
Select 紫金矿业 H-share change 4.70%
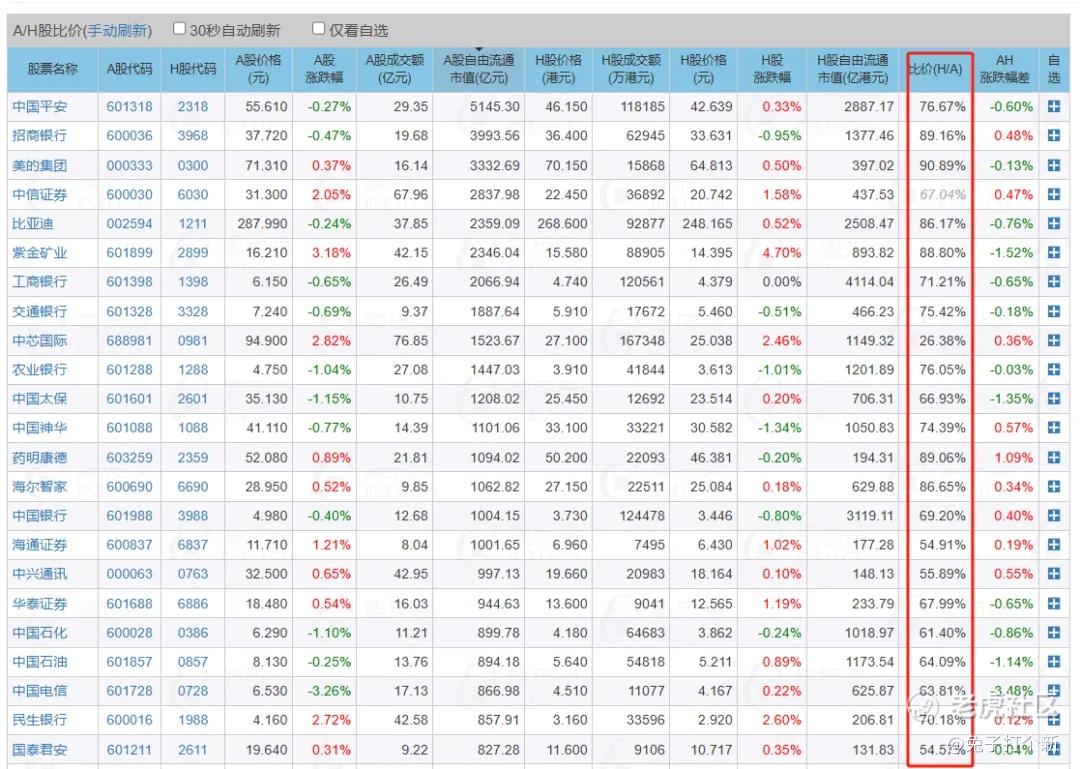click(x=781, y=253)
